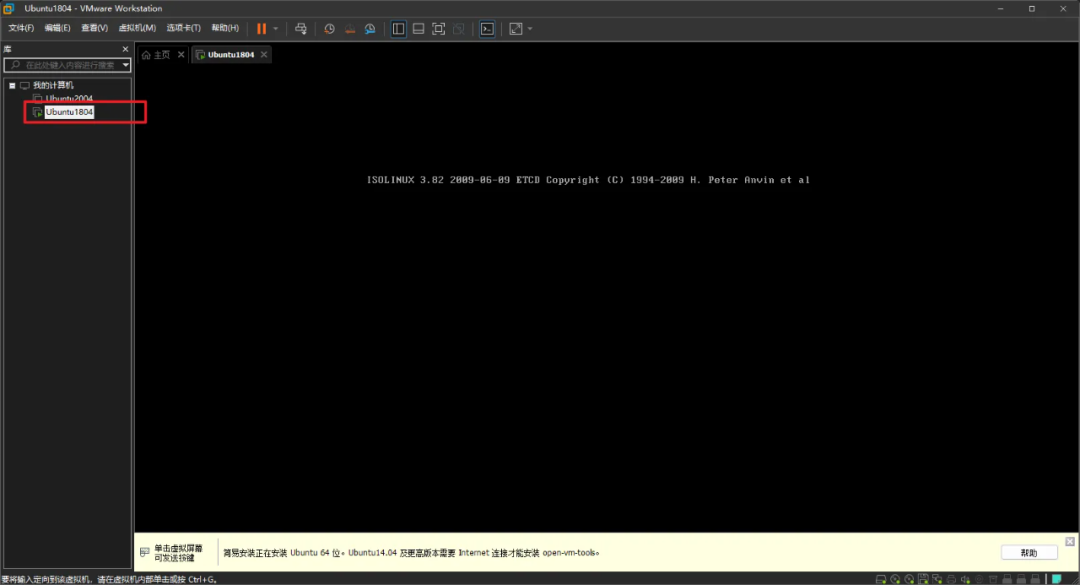1080x585 pixels.
Task: Focus the library search input field
Action: coord(68,65)
